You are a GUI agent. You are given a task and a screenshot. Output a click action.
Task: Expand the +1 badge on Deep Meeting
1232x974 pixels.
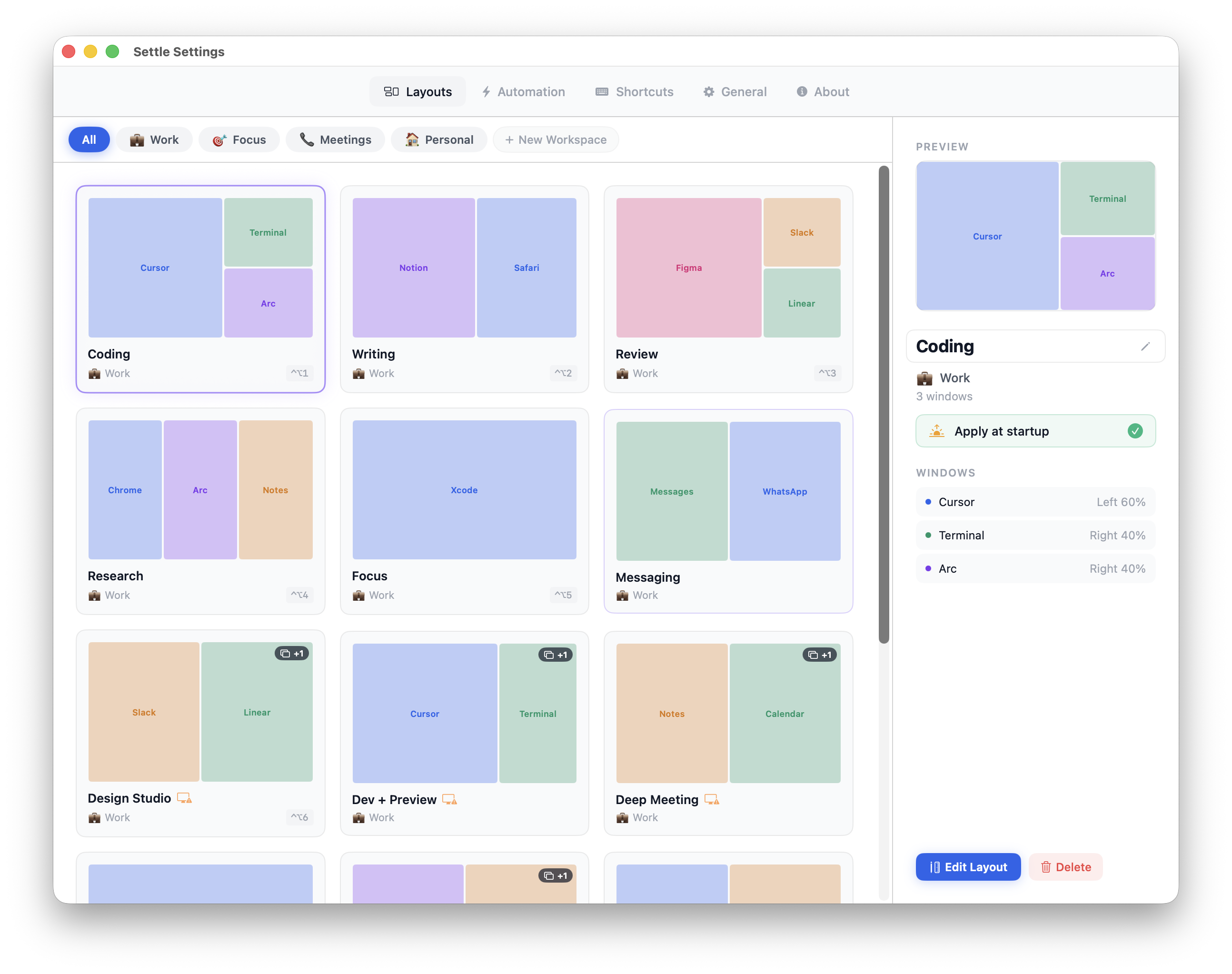[819, 655]
